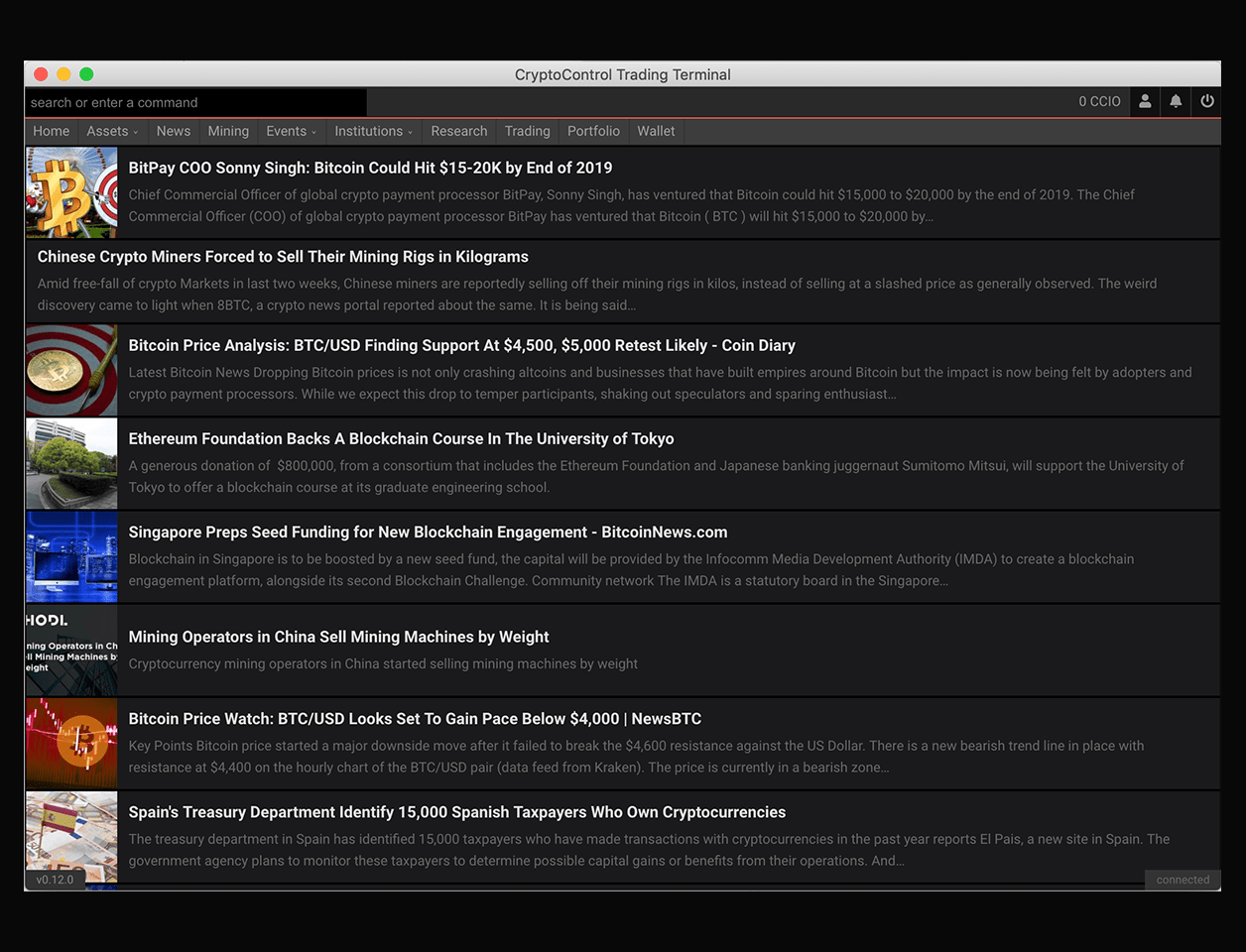The image size is (1246, 952).
Task: View the 0 CCIO balance
Action: [1099, 102]
